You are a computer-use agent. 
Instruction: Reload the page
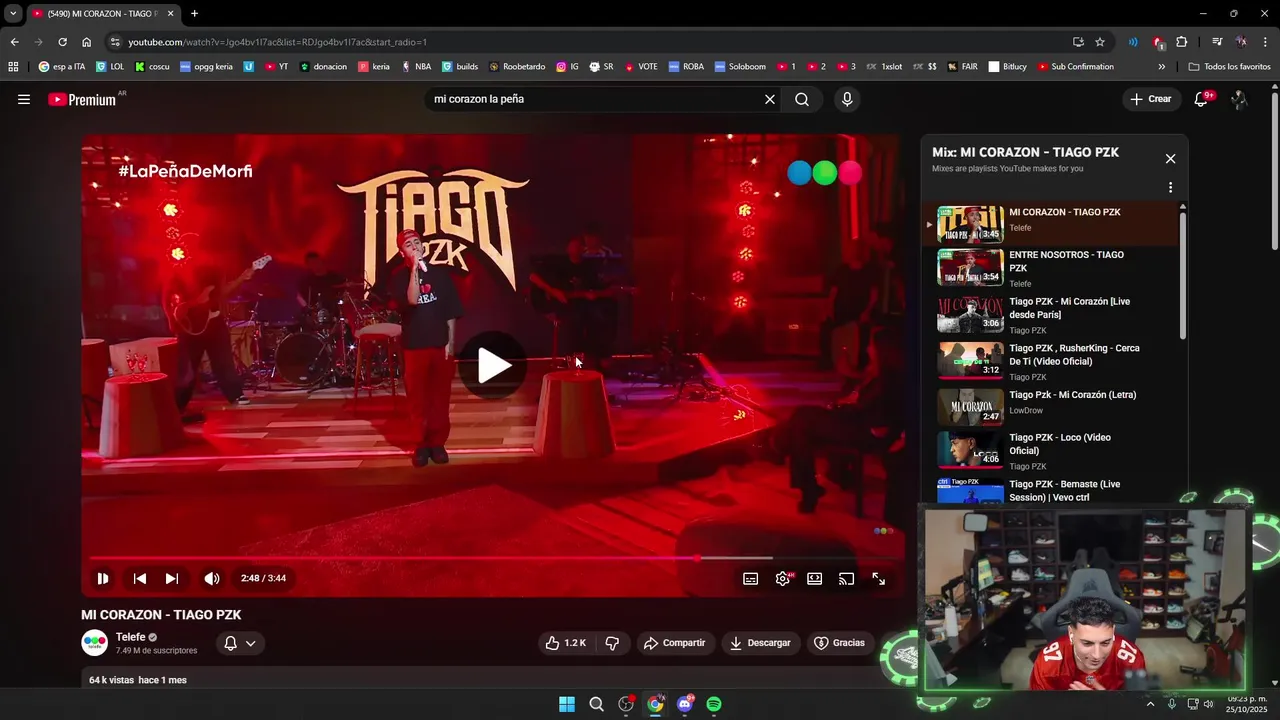pos(62,42)
